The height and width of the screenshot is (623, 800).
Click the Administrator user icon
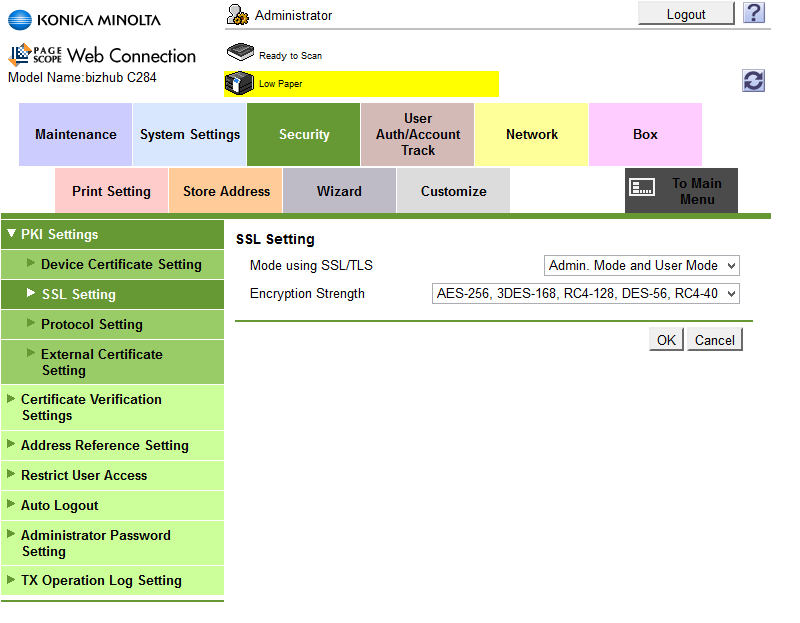(x=237, y=14)
